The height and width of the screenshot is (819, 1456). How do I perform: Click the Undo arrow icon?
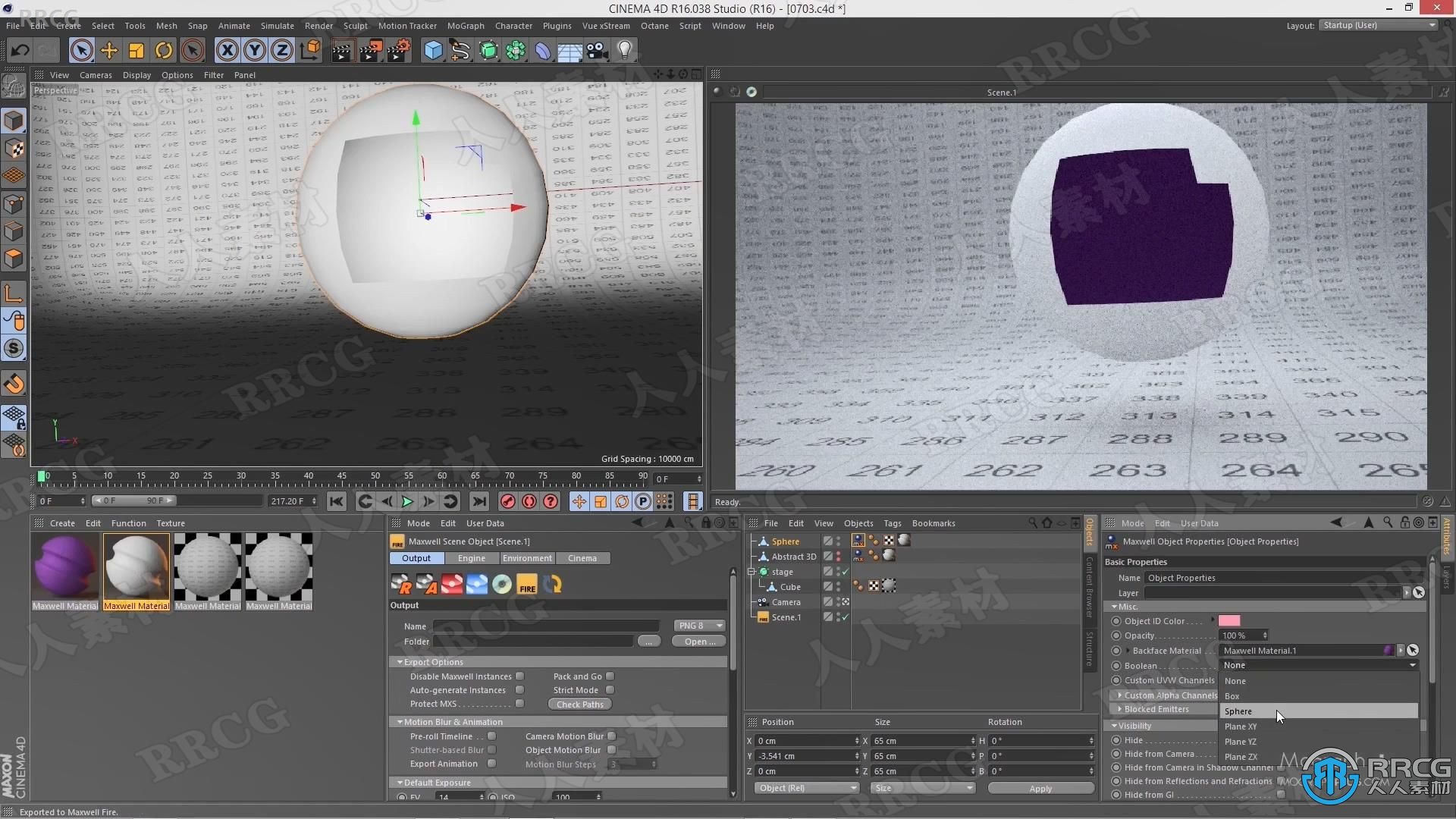point(20,51)
